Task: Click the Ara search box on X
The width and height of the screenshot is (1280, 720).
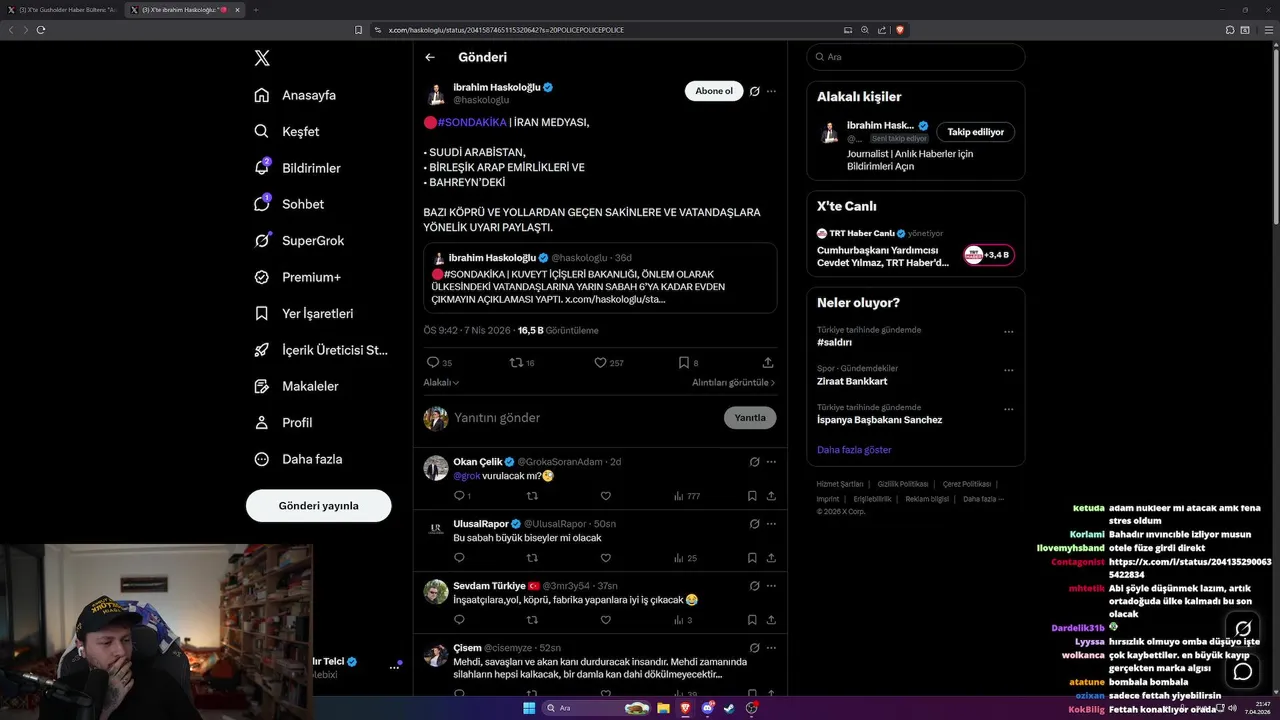Action: pos(915,57)
